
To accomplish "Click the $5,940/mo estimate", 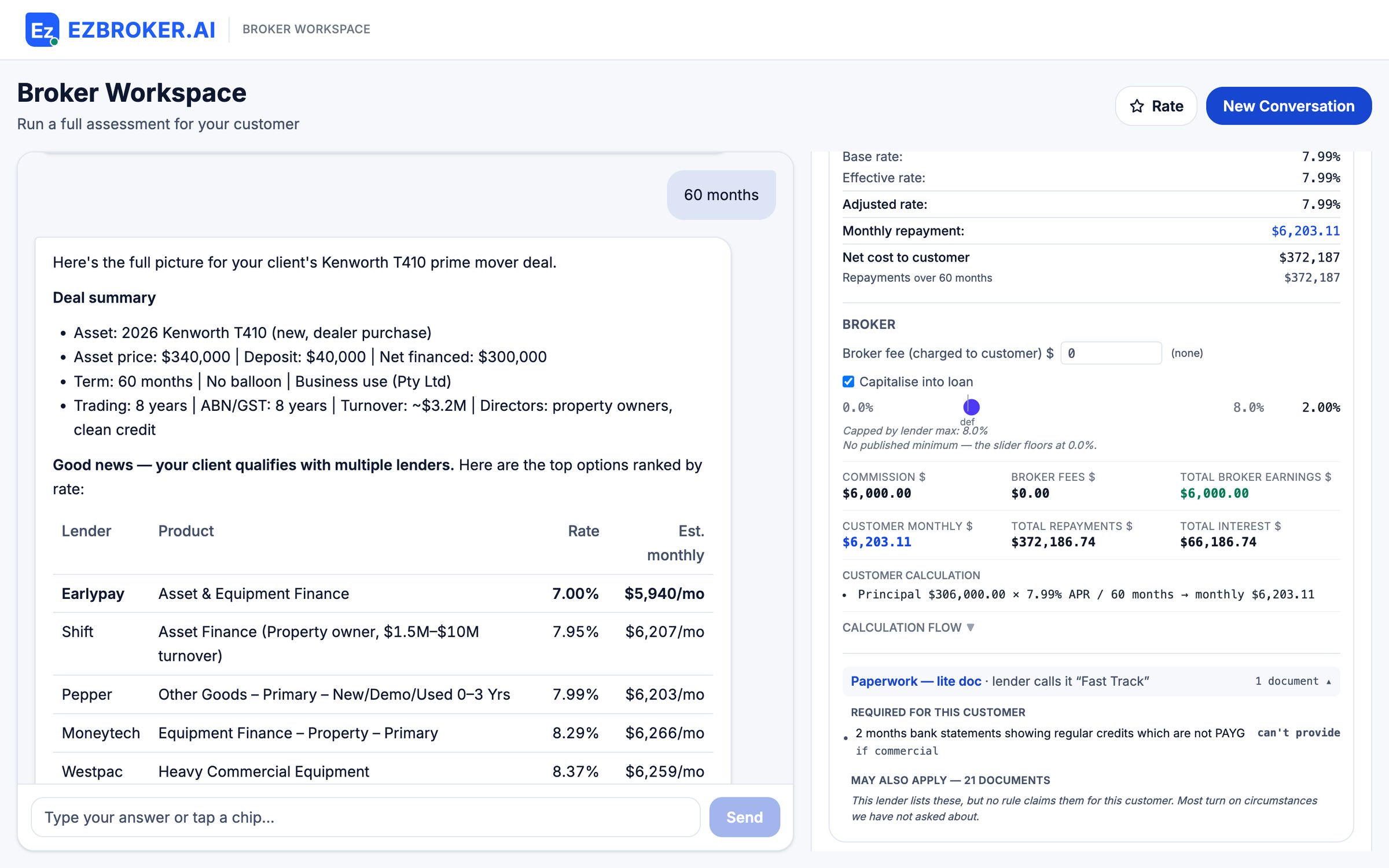I will [x=664, y=594].
